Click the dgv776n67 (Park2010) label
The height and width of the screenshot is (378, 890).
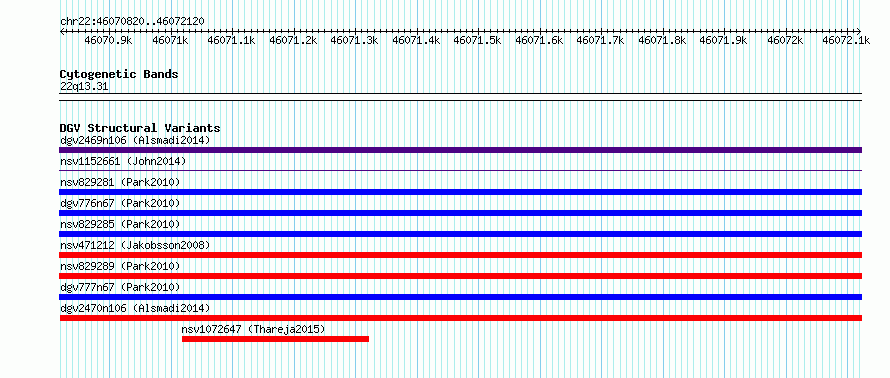click(120, 203)
